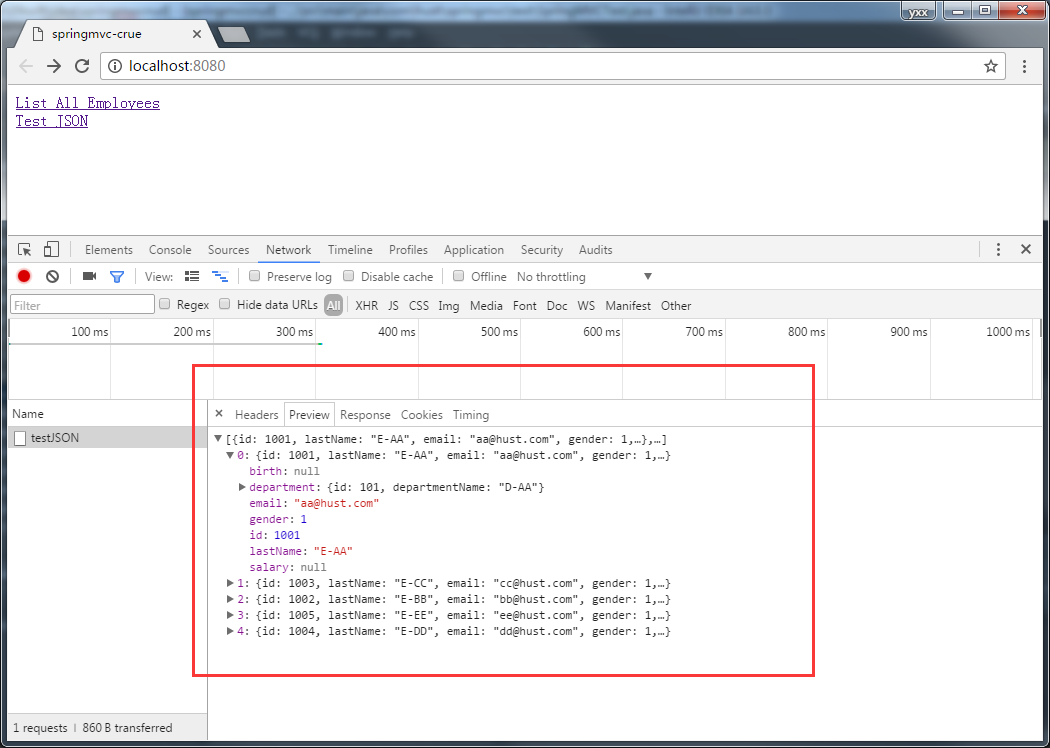Open the Elements panel tab

point(108,250)
